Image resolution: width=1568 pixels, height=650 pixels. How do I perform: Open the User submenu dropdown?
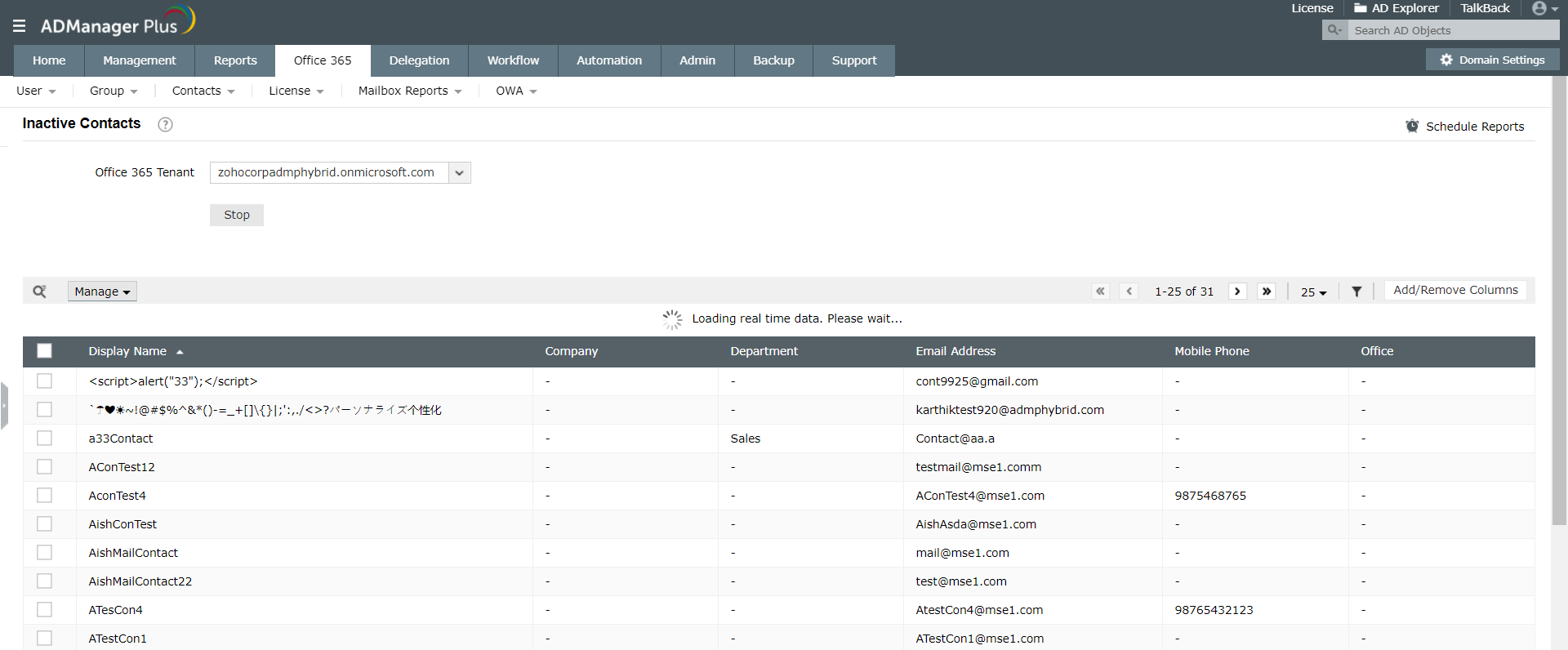(x=36, y=91)
